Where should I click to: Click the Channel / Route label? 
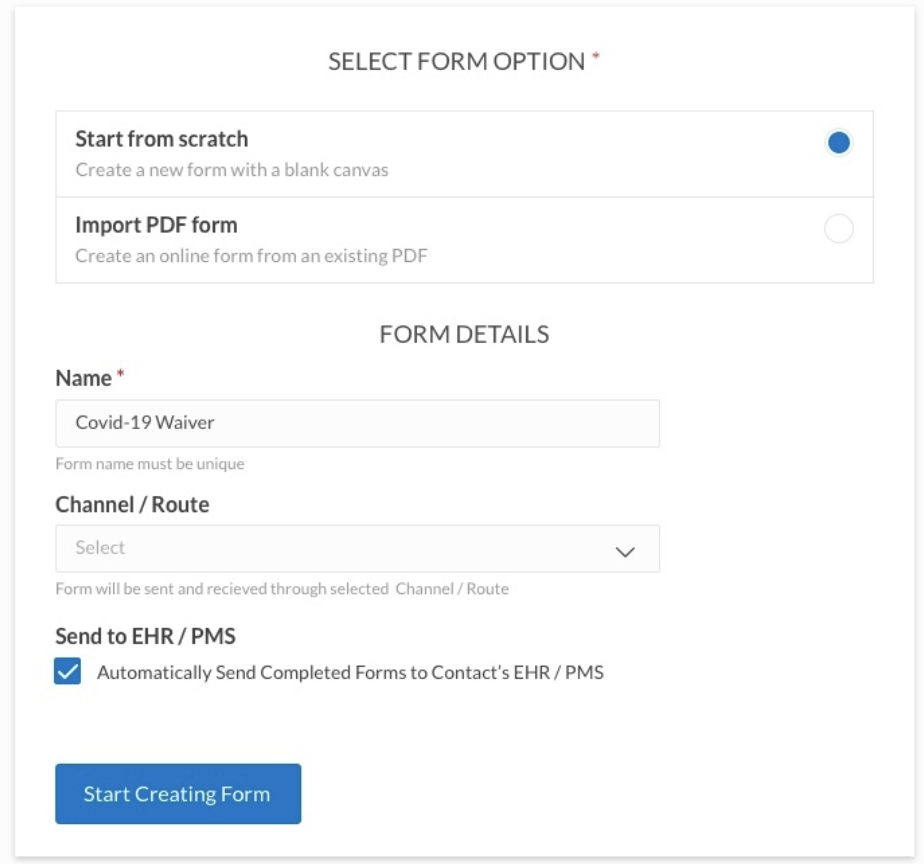click(x=132, y=505)
